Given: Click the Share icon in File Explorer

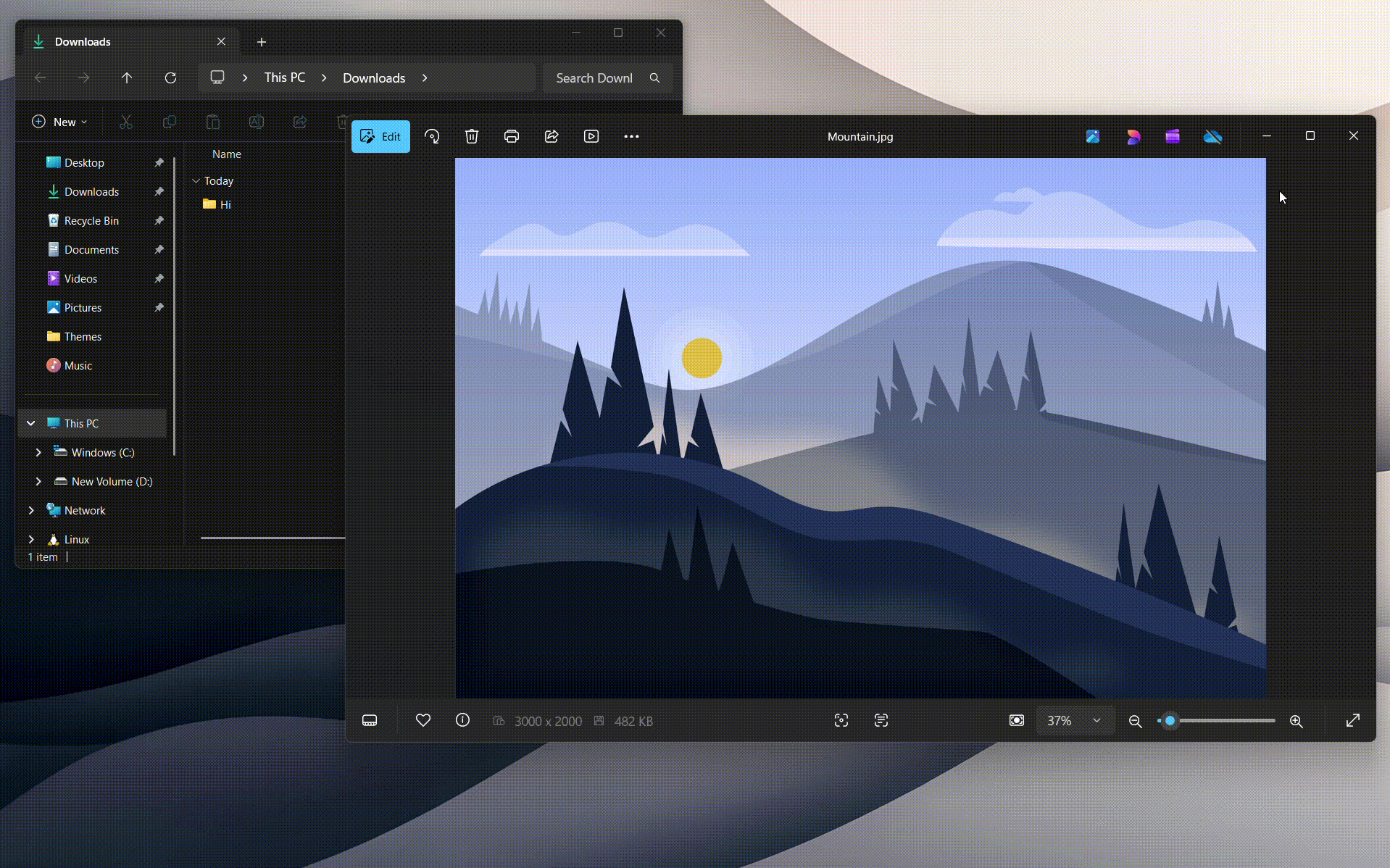Looking at the screenshot, I should coord(300,122).
